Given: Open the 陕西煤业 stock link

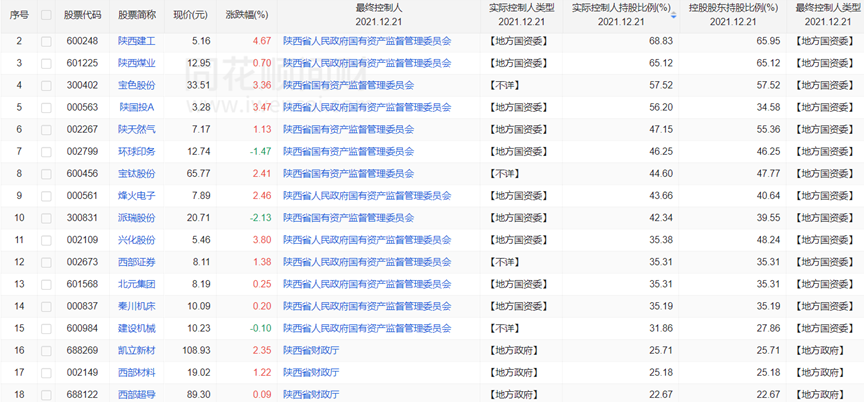Looking at the screenshot, I should point(137,63).
